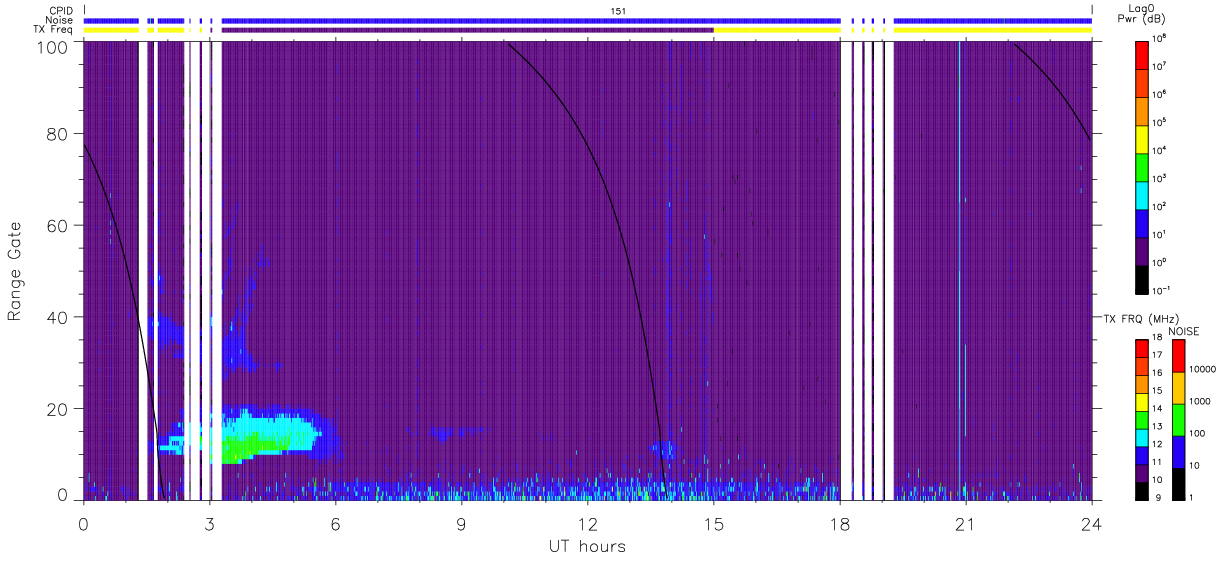
Task: Click the '40' tick on Range Gate axis
Action: [x=57, y=317]
